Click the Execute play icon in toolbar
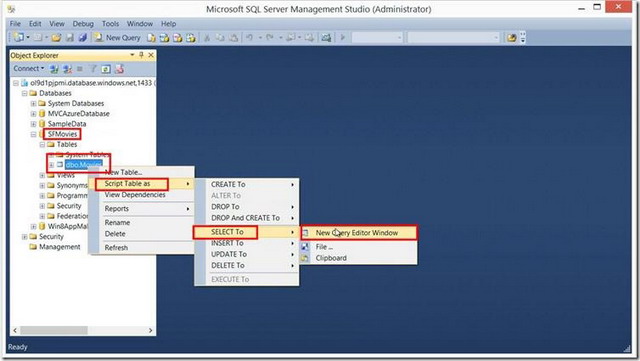 click(343, 38)
